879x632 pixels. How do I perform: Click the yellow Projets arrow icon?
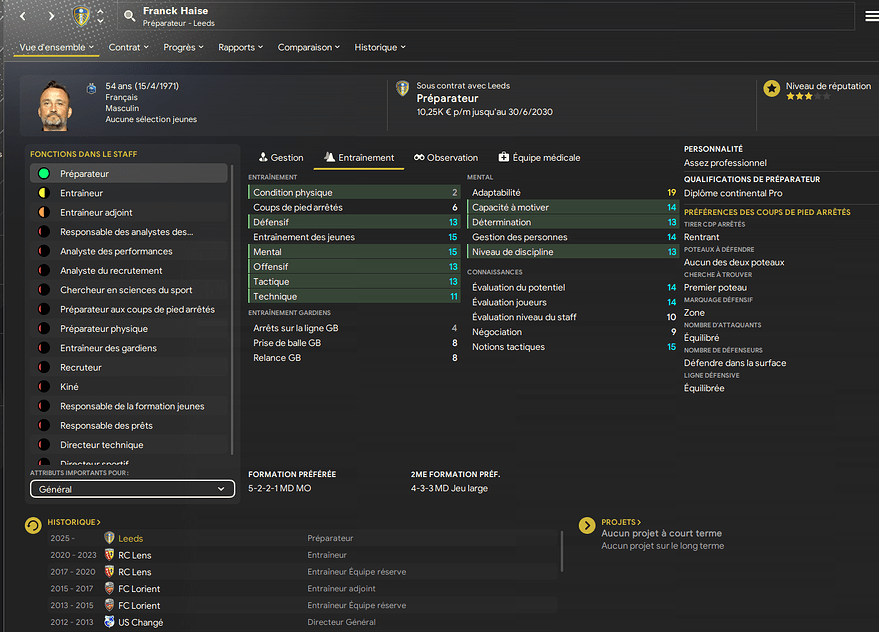[587, 525]
